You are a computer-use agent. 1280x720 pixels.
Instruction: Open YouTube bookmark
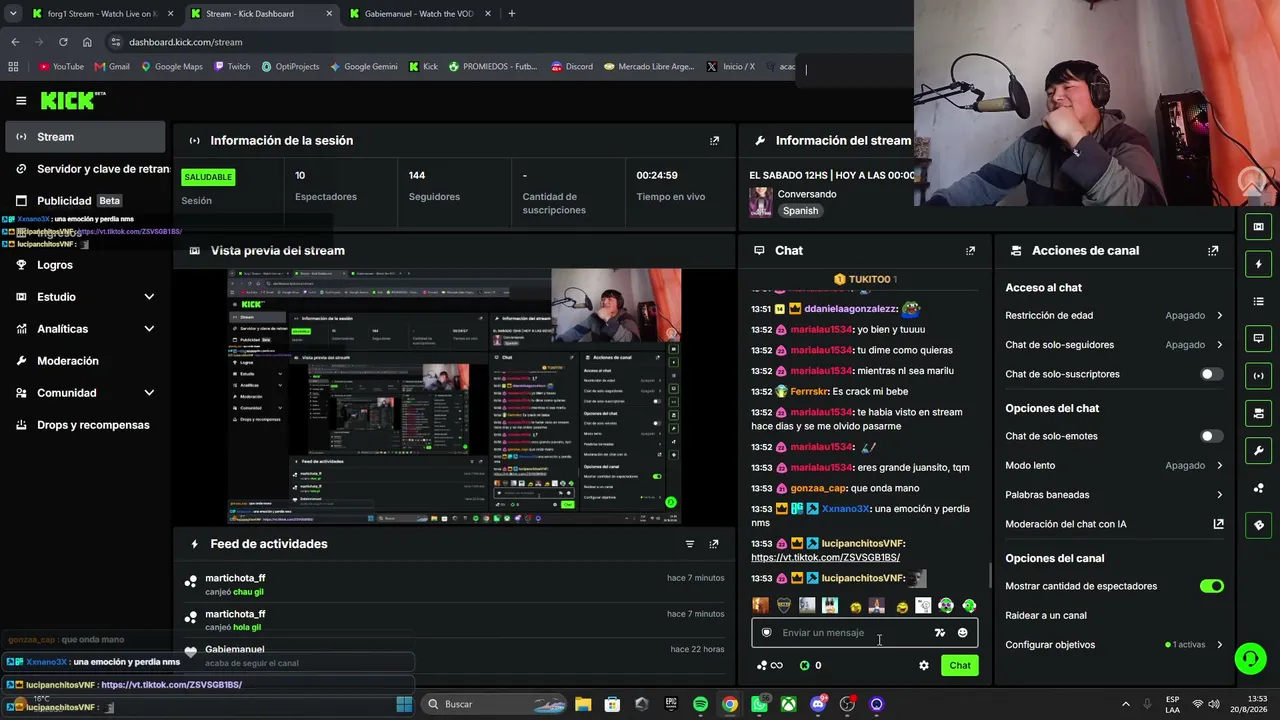tap(61, 67)
